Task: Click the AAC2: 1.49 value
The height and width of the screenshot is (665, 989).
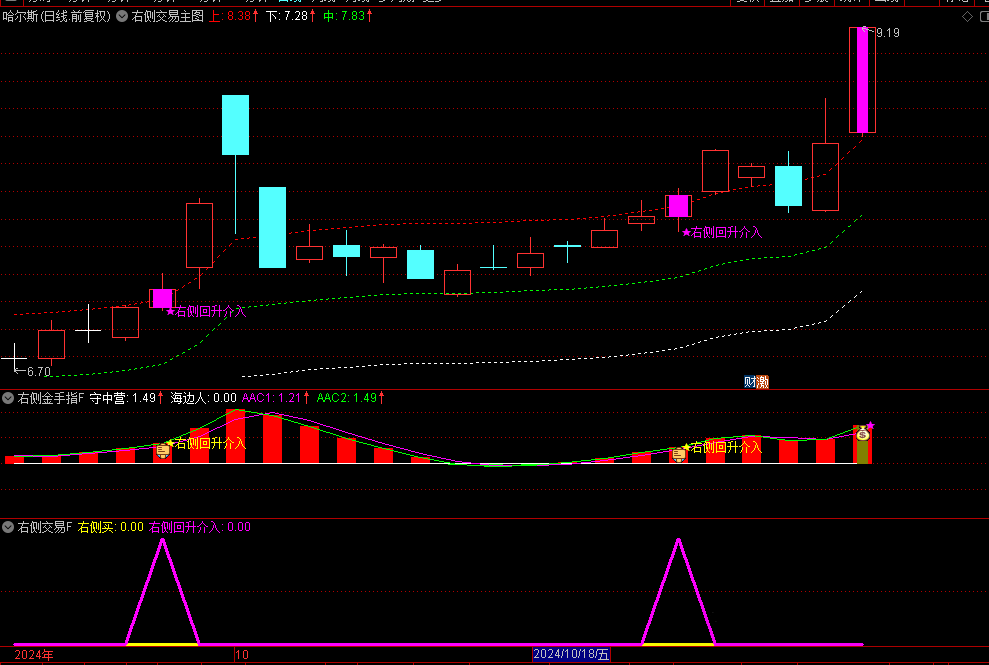Action: click(x=350, y=398)
